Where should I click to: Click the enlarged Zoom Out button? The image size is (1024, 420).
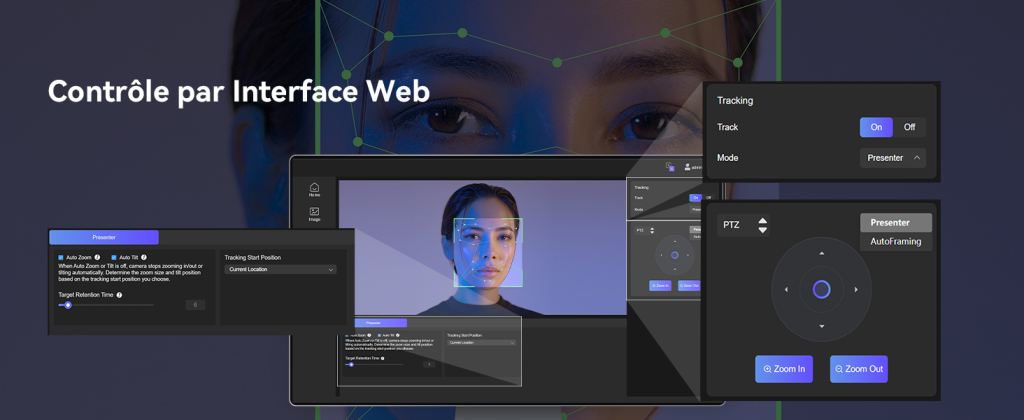tap(859, 369)
